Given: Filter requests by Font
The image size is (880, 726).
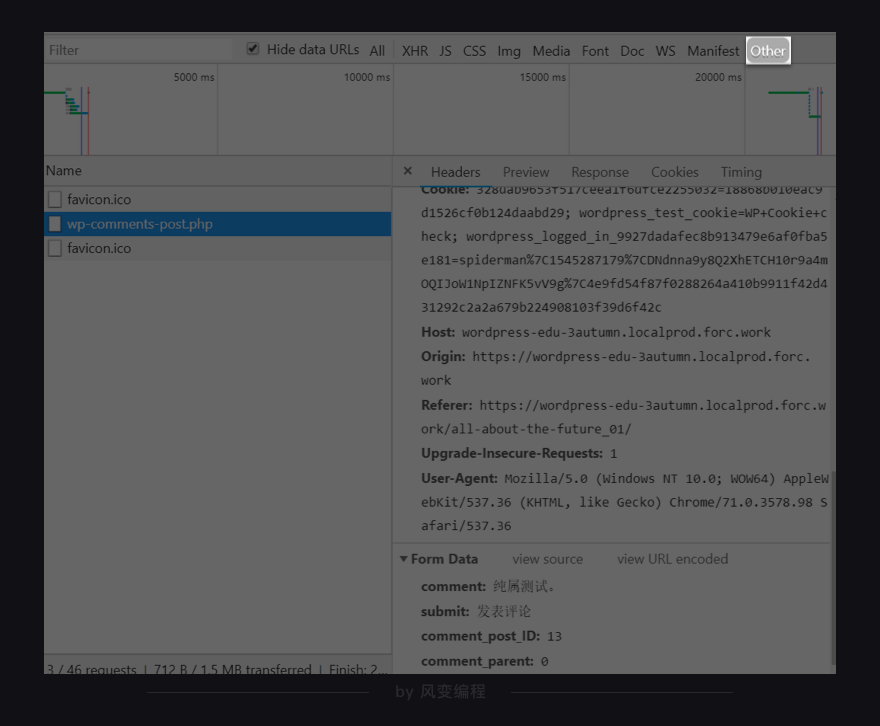Looking at the screenshot, I should point(595,50).
